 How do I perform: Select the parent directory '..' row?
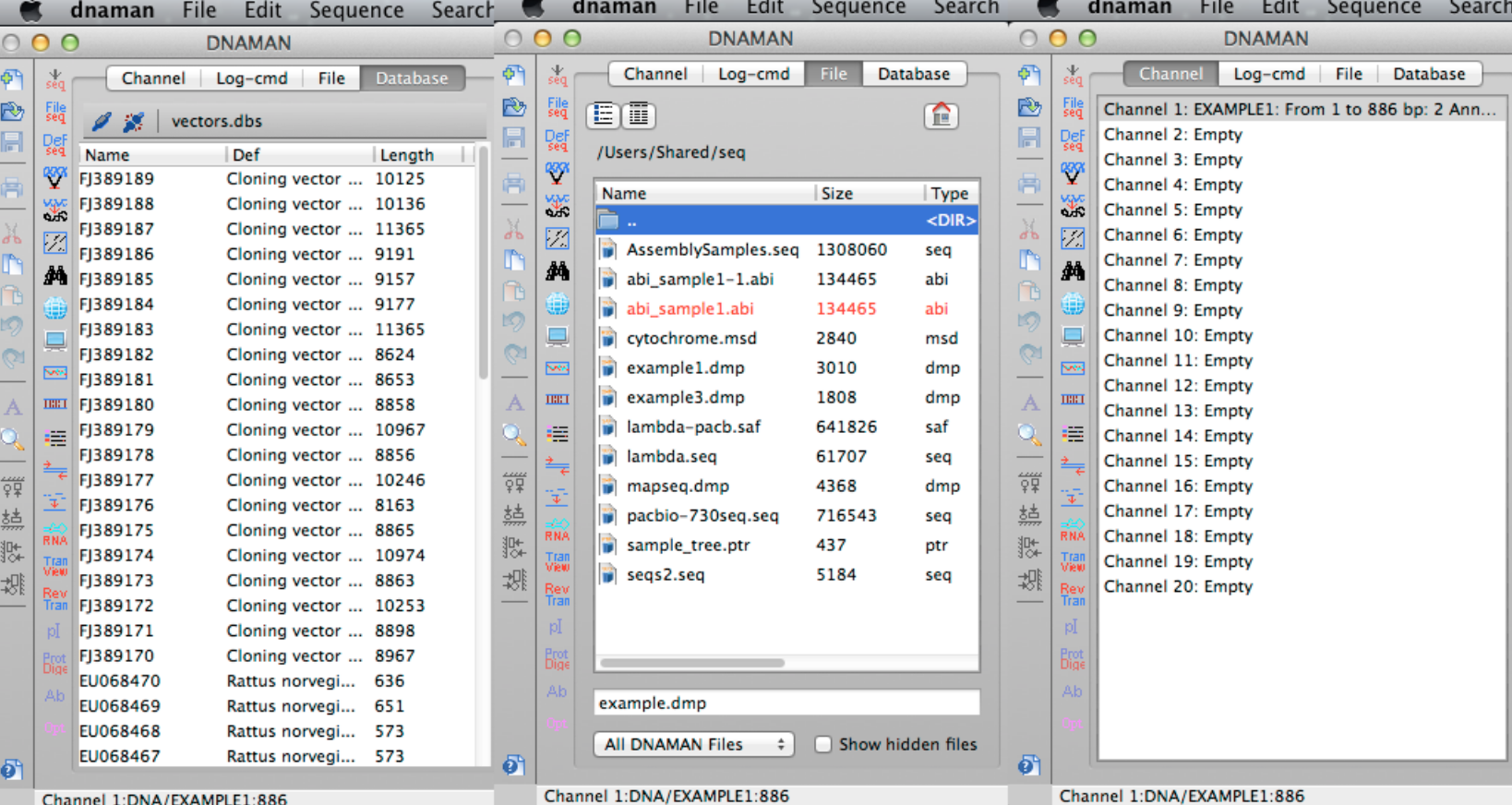[786, 221]
